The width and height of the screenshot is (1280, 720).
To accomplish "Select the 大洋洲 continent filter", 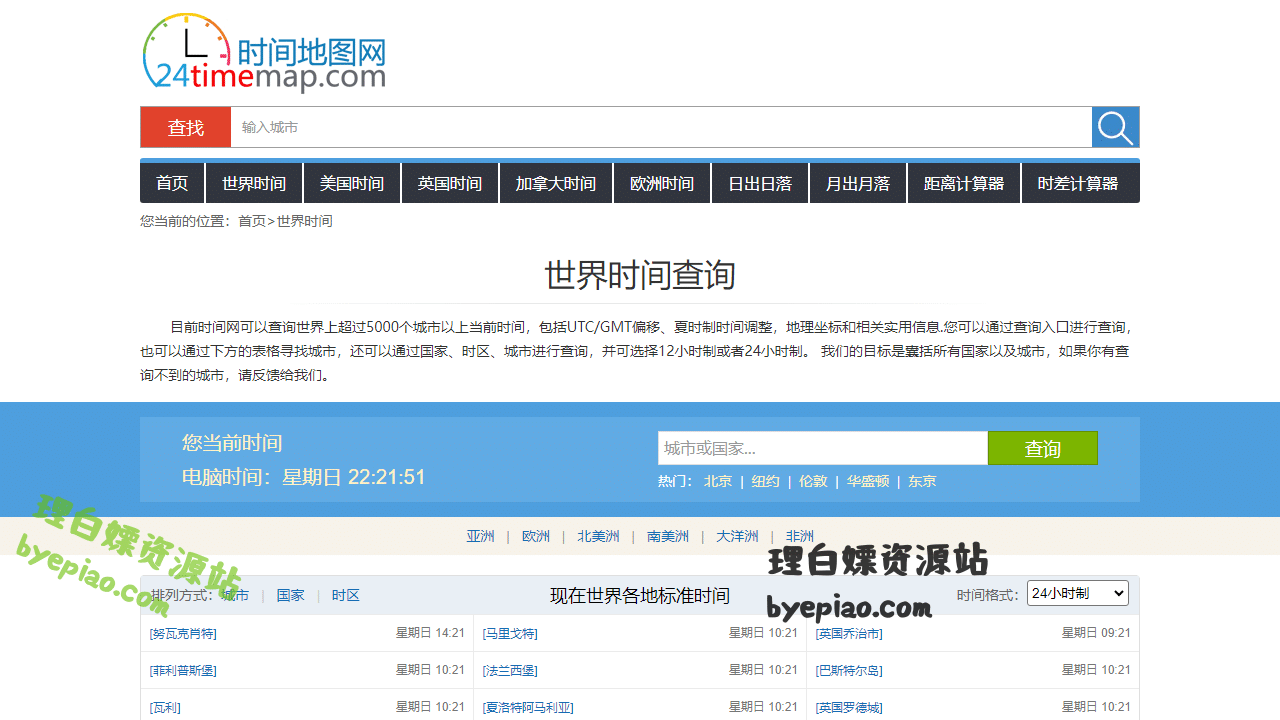I will (x=737, y=536).
